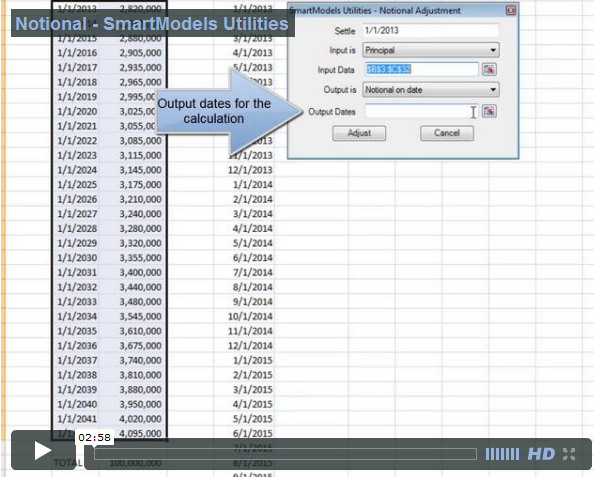Viewport: 594px width, 477px height.
Task: Select output date cell 8/1/2014
Action: coord(244,287)
